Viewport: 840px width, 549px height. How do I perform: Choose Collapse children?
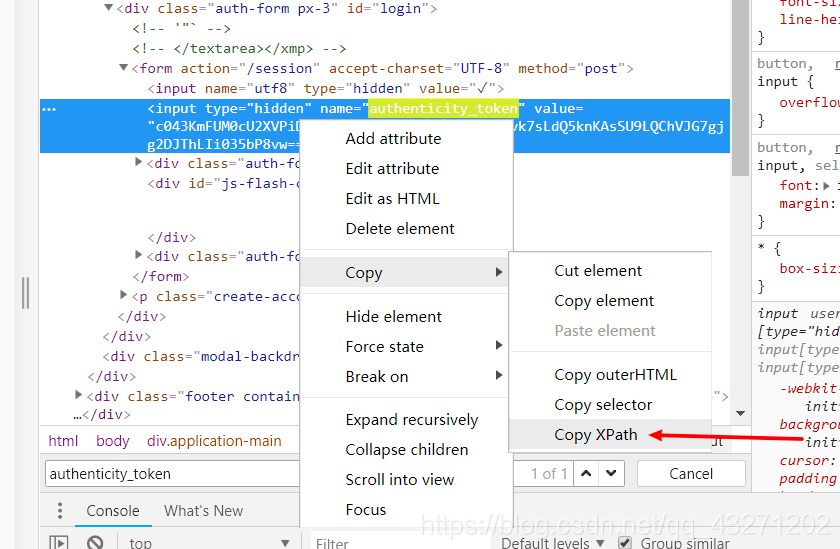406,450
